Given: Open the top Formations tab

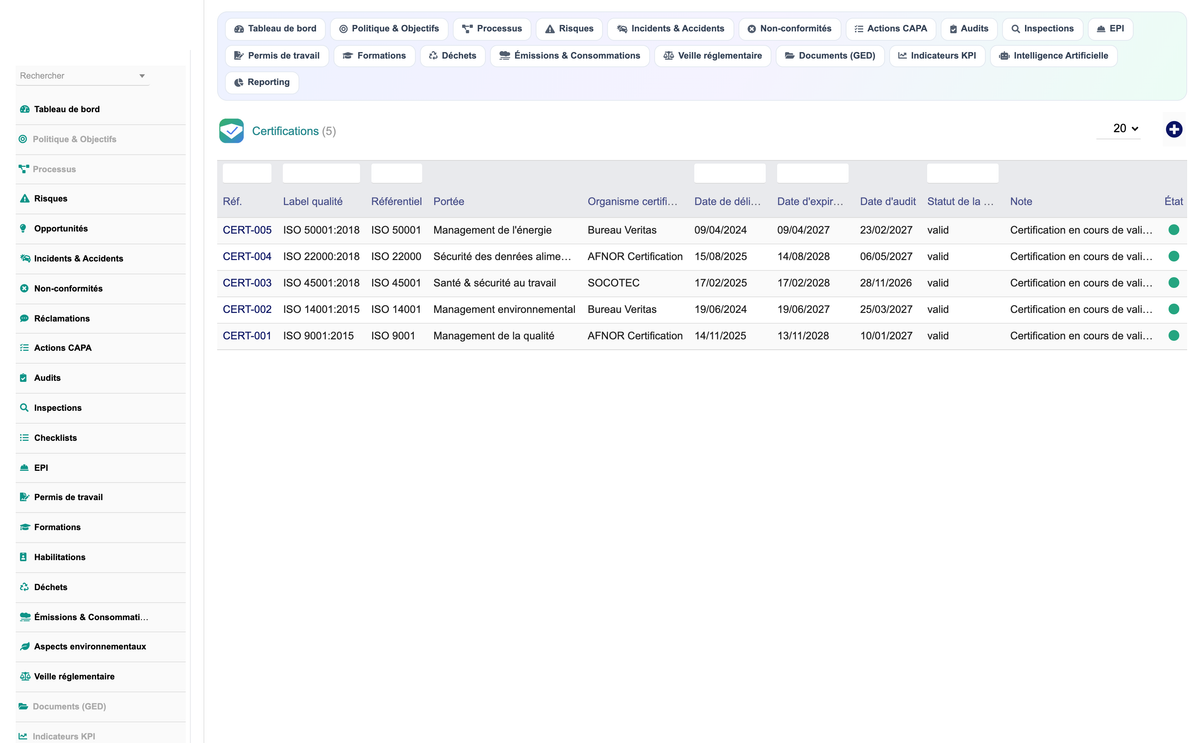Looking at the screenshot, I should coord(374,56).
